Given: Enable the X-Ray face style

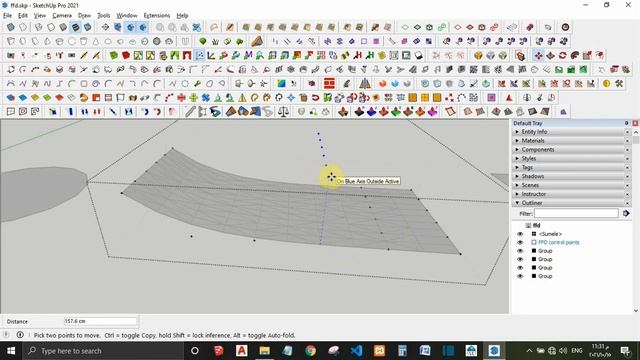Looking at the screenshot, I should [11, 27].
